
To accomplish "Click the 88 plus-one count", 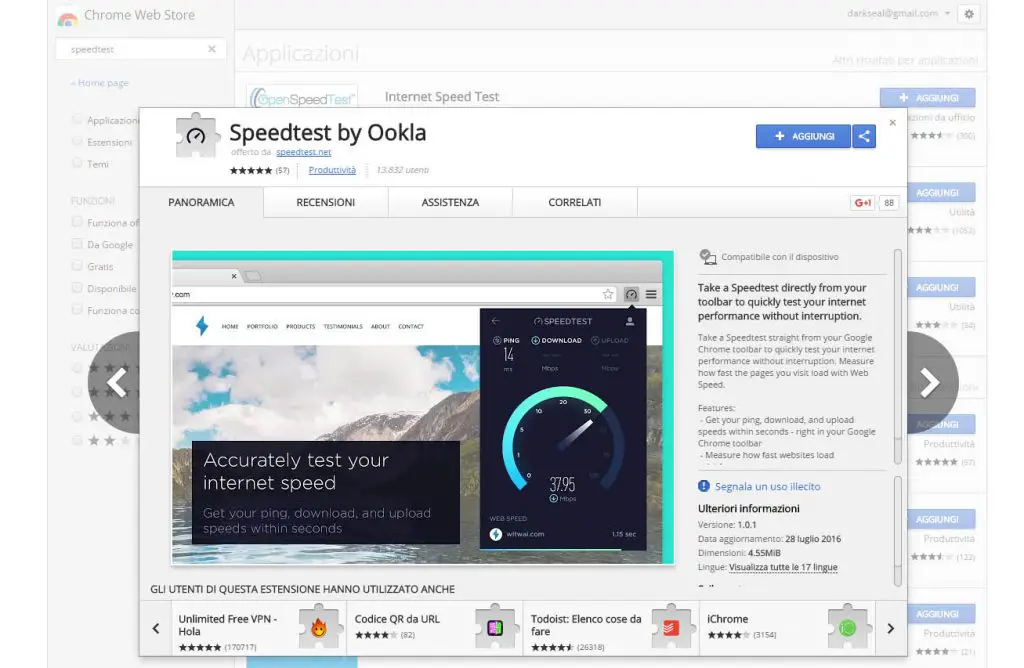I will (x=889, y=202).
